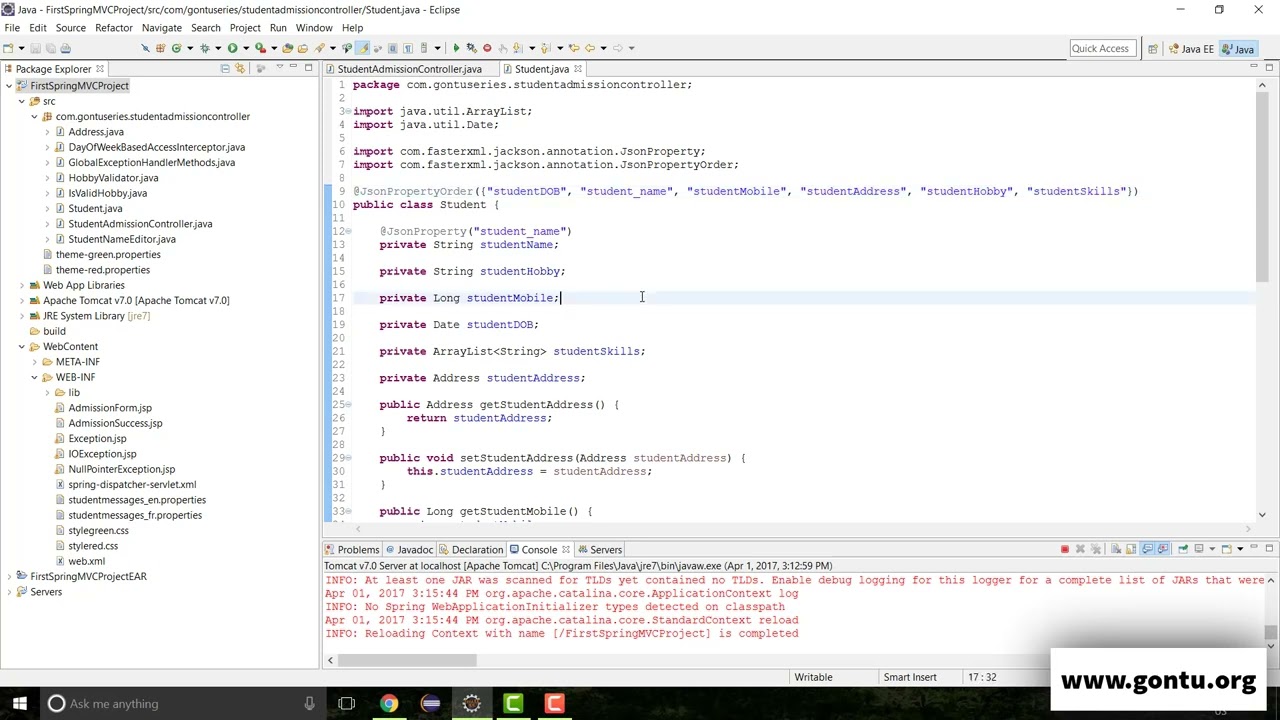Click the editor vertical scrollbar

click(1262, 300)
